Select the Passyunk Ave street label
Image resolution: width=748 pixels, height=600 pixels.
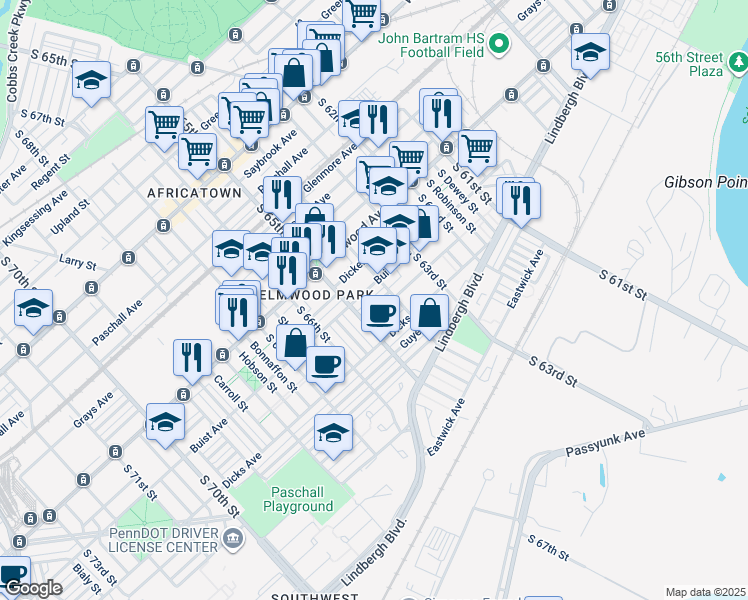[x=605, y=443]
